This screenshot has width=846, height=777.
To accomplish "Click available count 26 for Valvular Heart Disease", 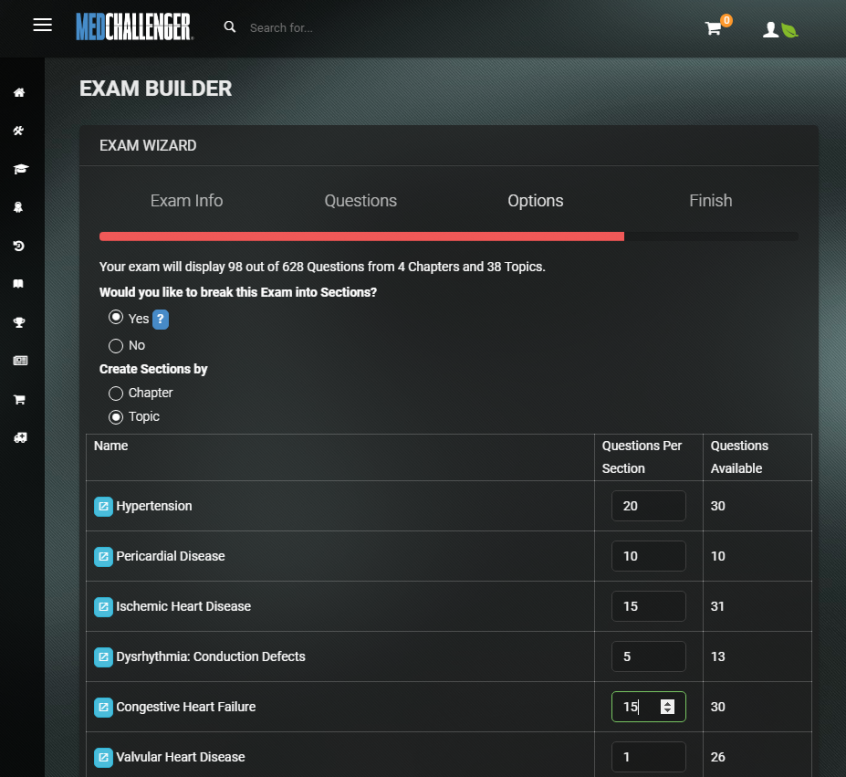I will coord(718,757).
